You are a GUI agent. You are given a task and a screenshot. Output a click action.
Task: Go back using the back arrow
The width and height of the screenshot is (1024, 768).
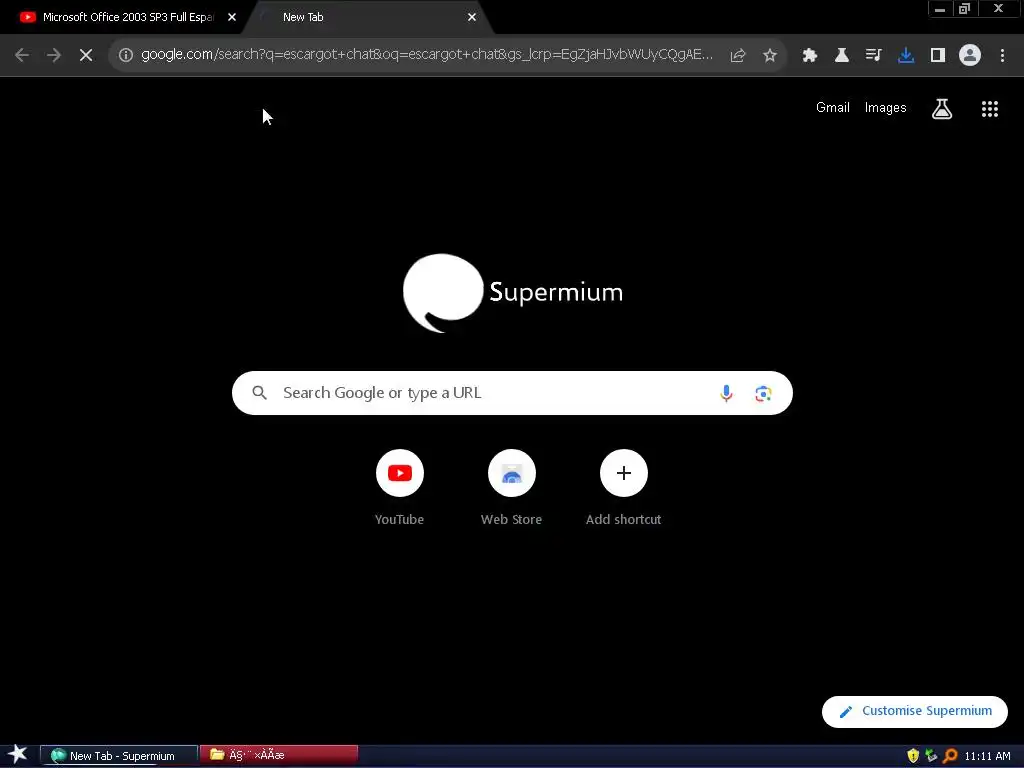[22, 55]
